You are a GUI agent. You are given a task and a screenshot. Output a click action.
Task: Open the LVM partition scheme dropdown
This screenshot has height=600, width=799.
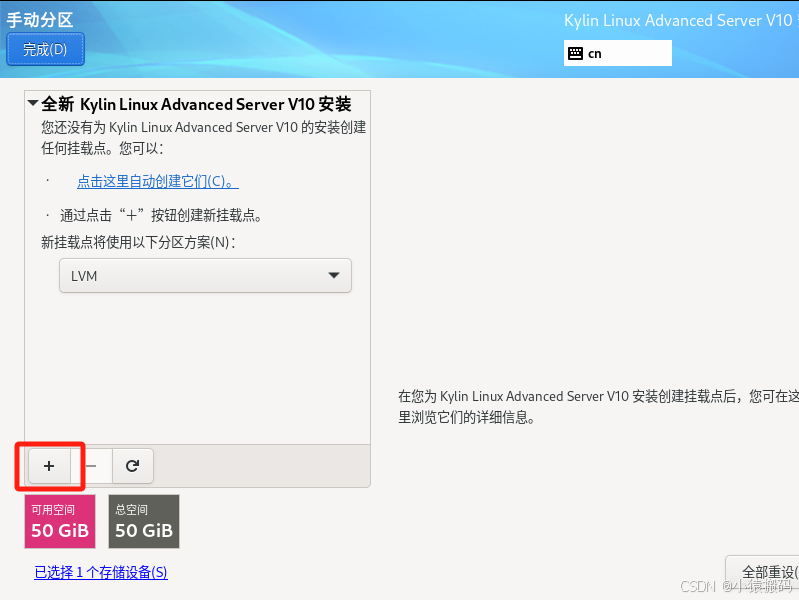point(205,275)
